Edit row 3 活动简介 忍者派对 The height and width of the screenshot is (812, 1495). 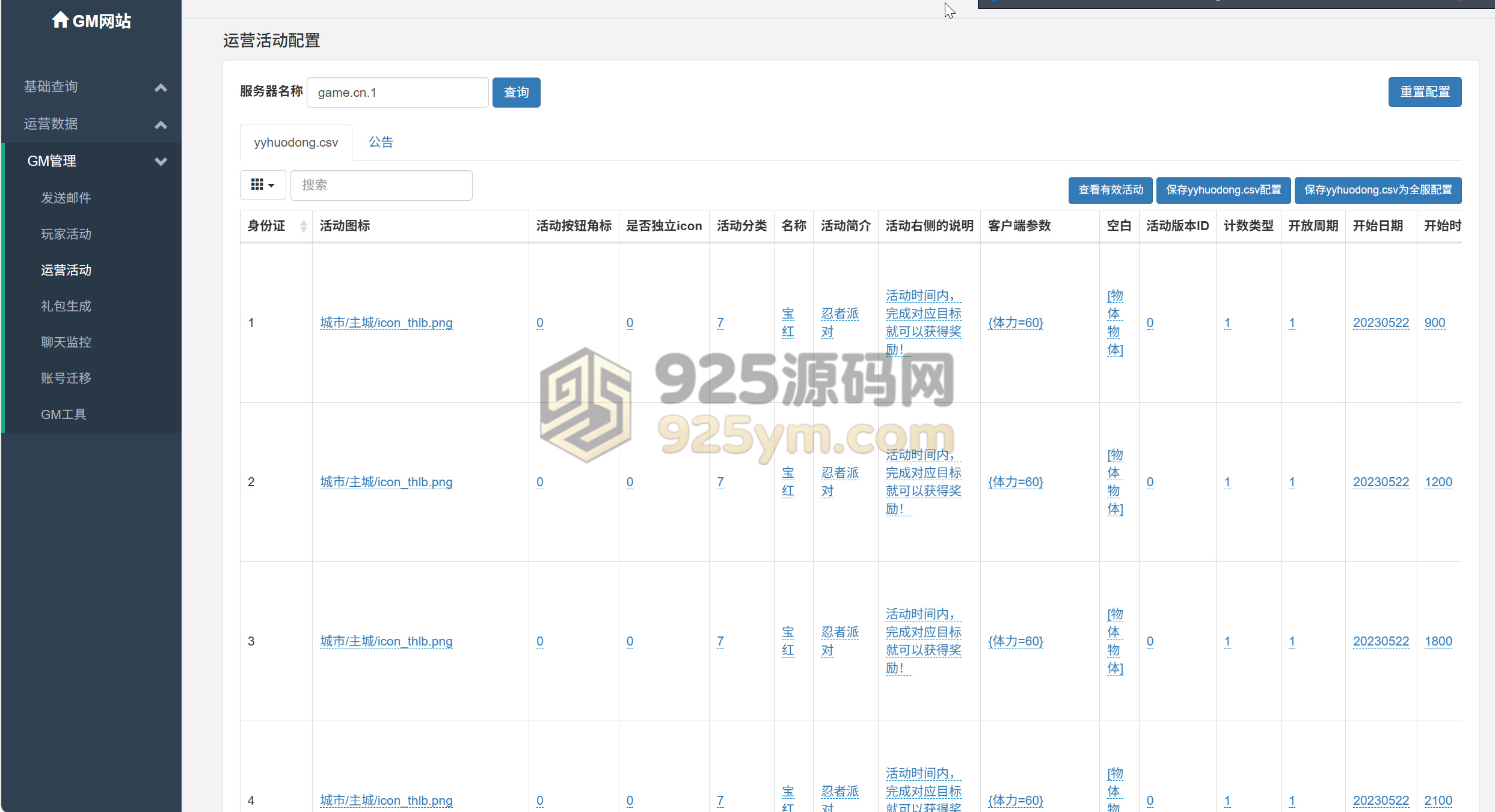coord(840,641)
